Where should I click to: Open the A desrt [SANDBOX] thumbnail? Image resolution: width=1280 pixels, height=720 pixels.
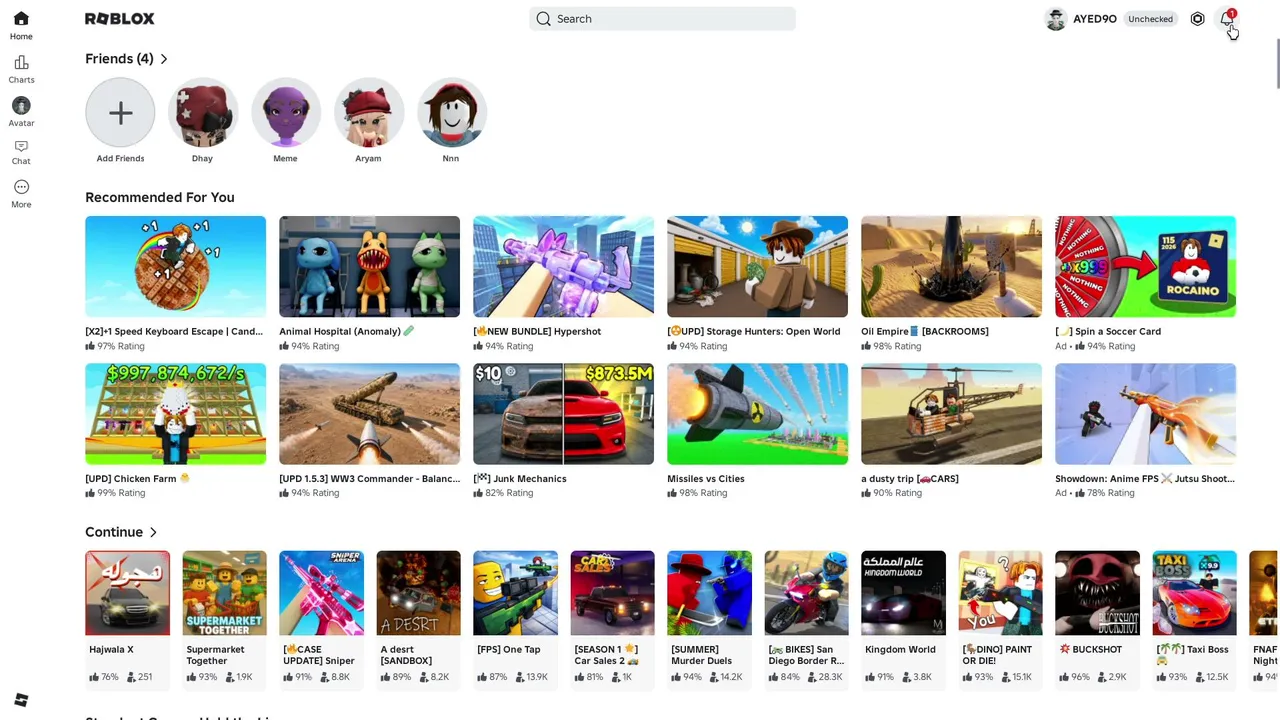pyautogui.click(x=418, y=593)
